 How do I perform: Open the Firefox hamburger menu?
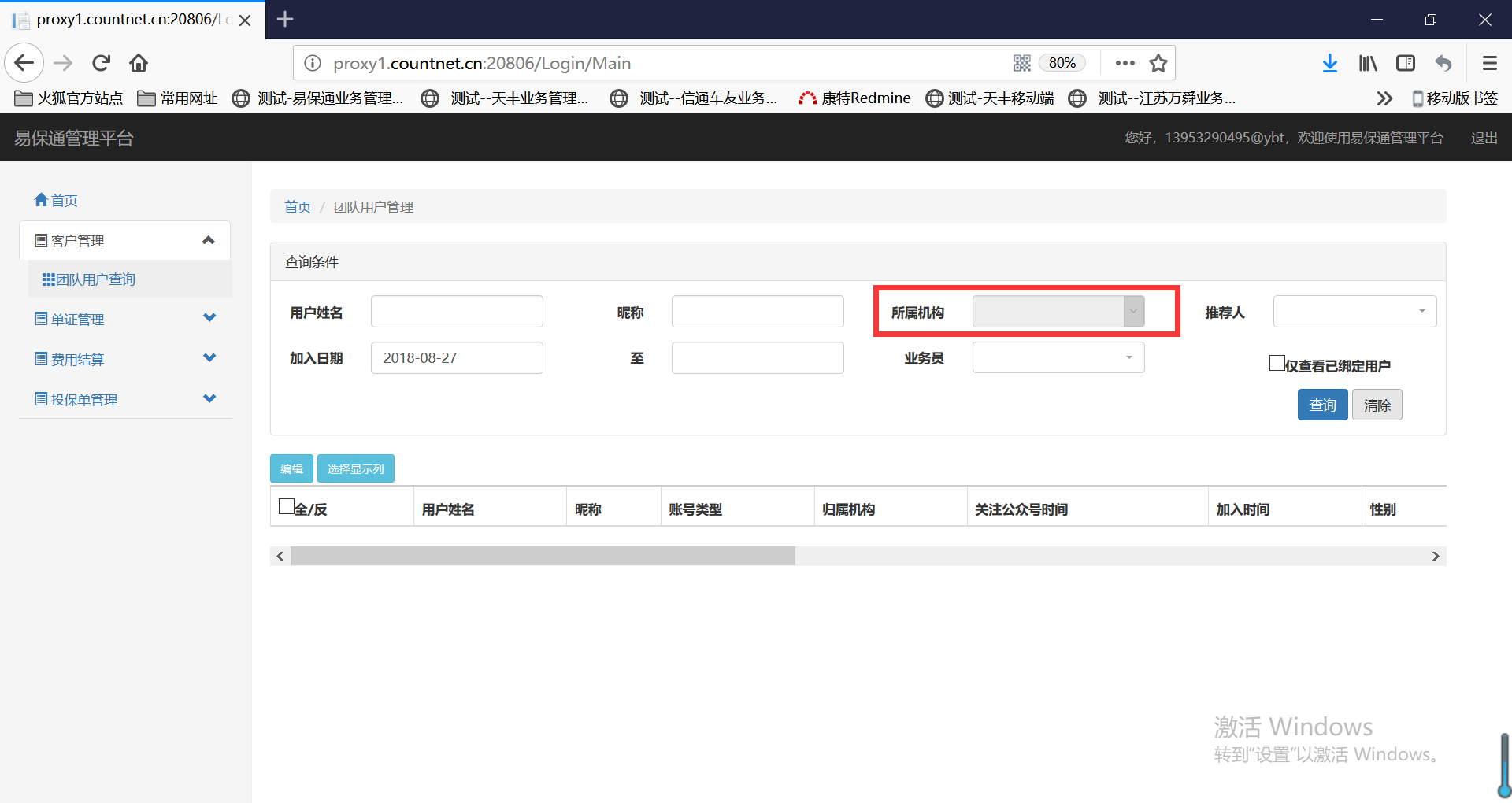pyautogui.click(x=1489, y=63)
